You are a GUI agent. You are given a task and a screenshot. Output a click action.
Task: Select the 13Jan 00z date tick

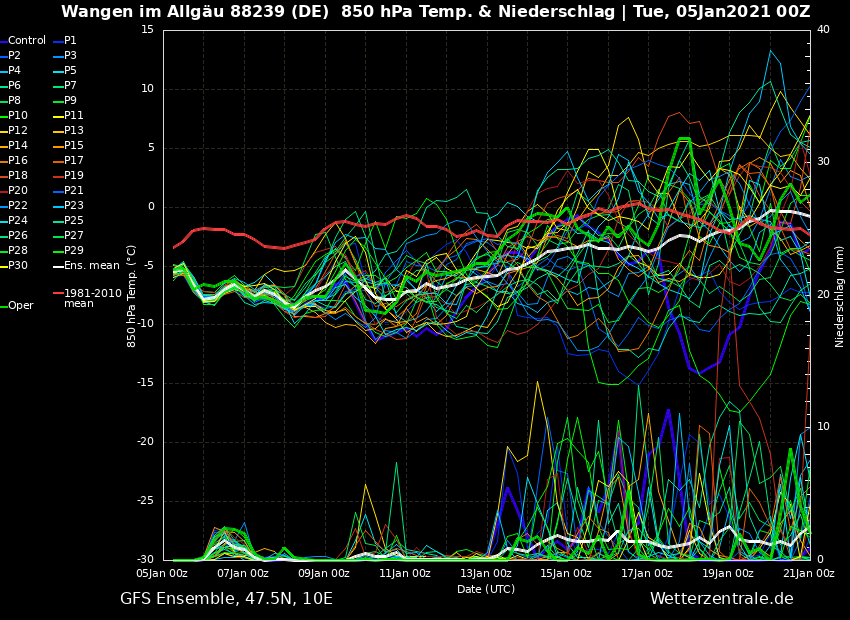pos(486,574)
